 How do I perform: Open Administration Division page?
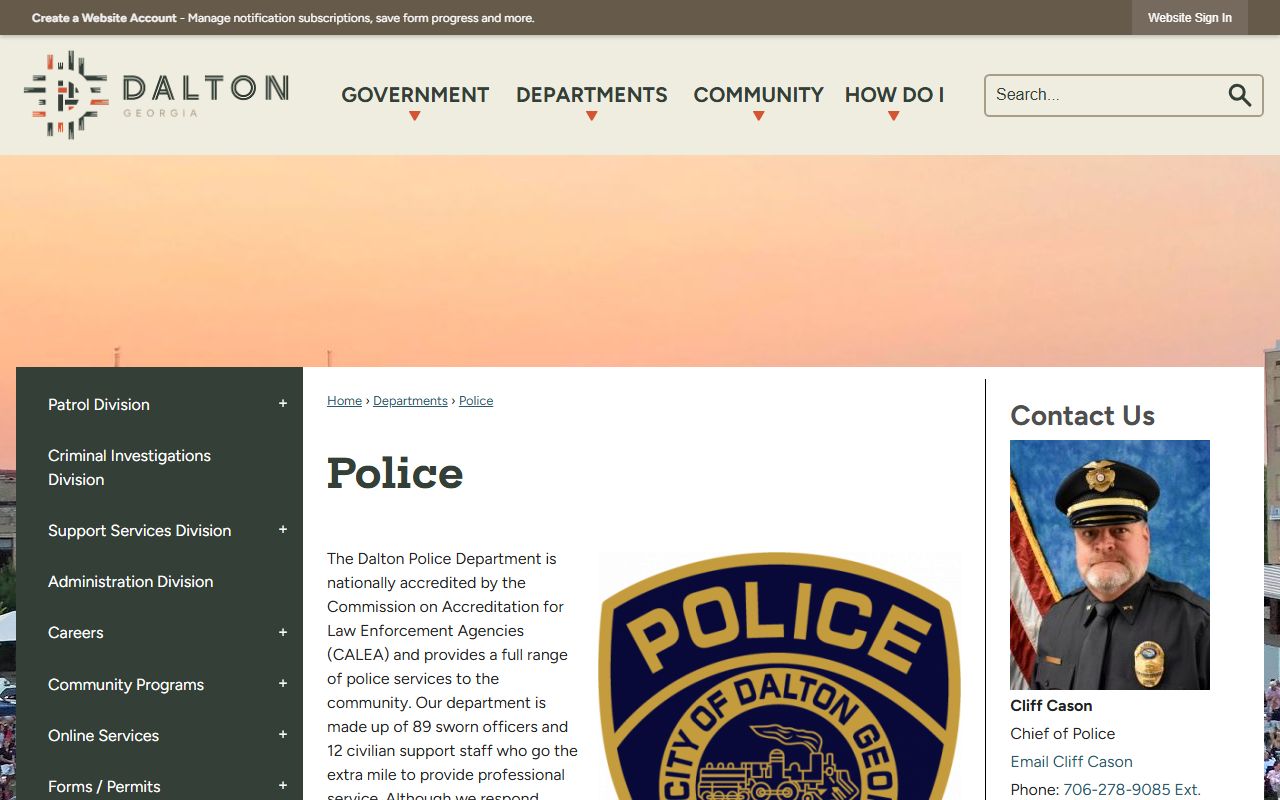point(131,581)
